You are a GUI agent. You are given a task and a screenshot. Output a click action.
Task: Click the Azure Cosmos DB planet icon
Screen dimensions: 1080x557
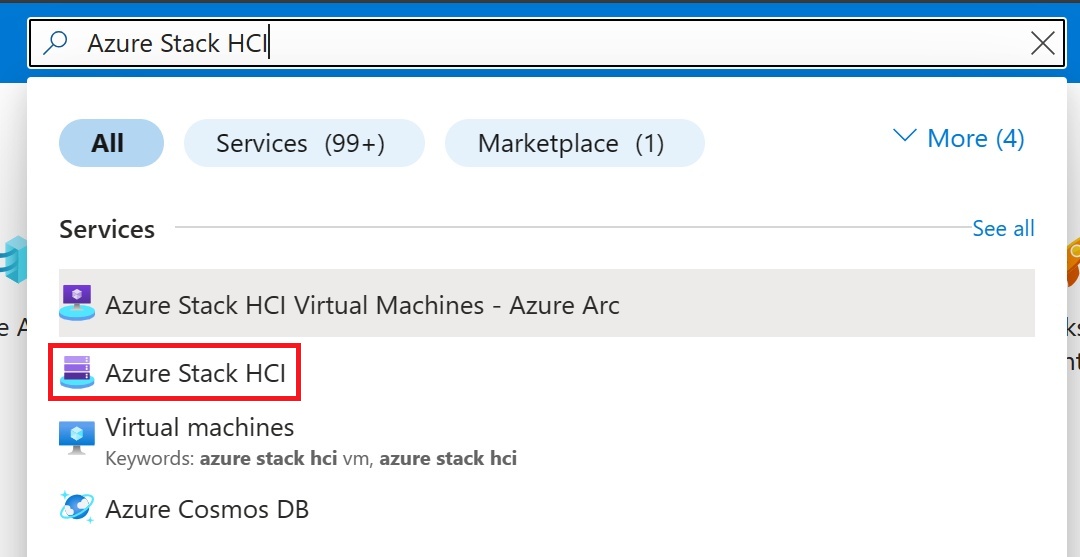coord(77,508)
